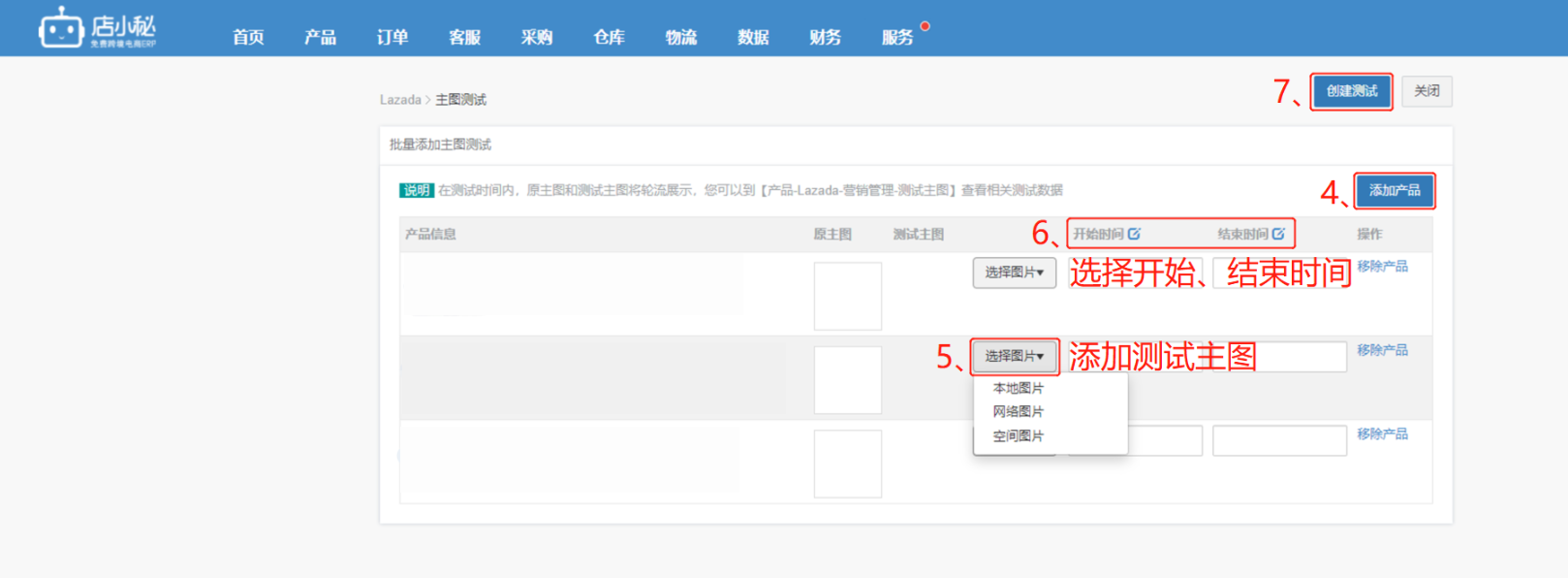Open the 首页 menu

coord(248,37)
